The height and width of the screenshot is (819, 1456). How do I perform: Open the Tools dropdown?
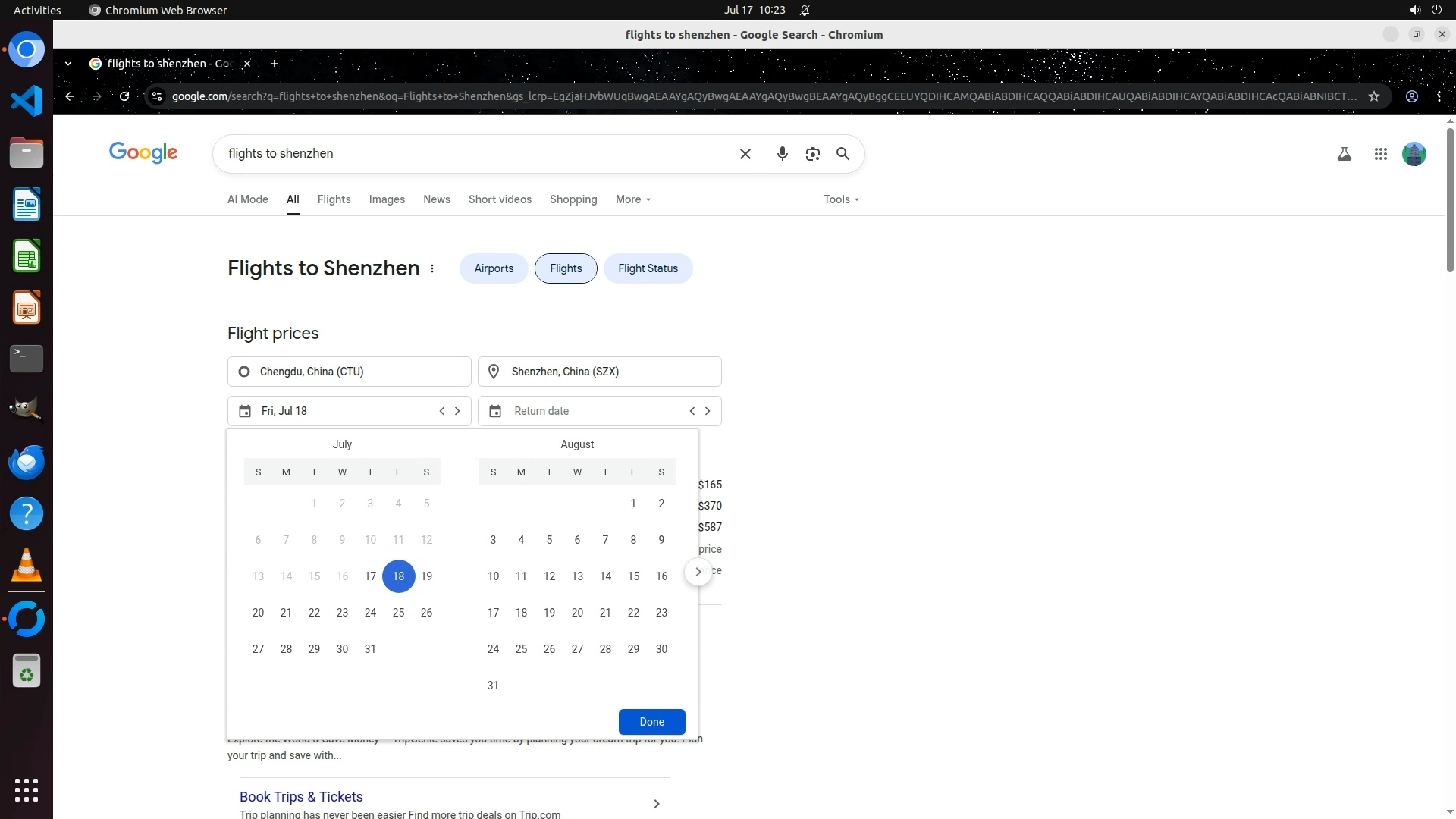pos(841,199)
